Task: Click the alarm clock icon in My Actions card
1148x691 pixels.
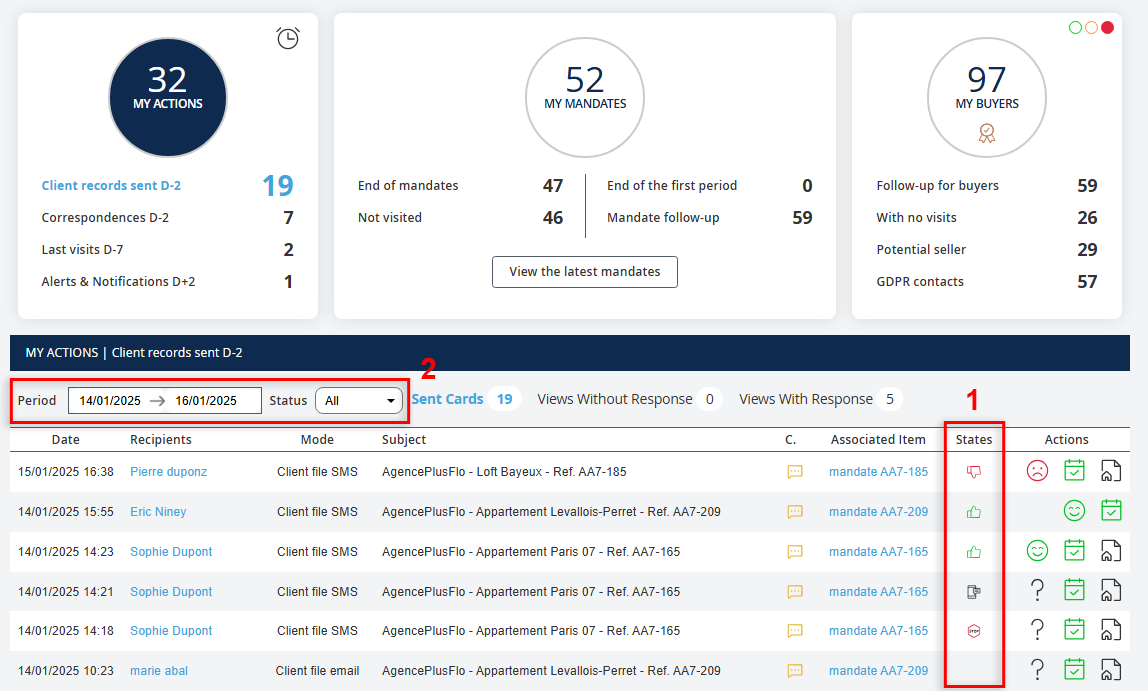Action: (288, 38)
